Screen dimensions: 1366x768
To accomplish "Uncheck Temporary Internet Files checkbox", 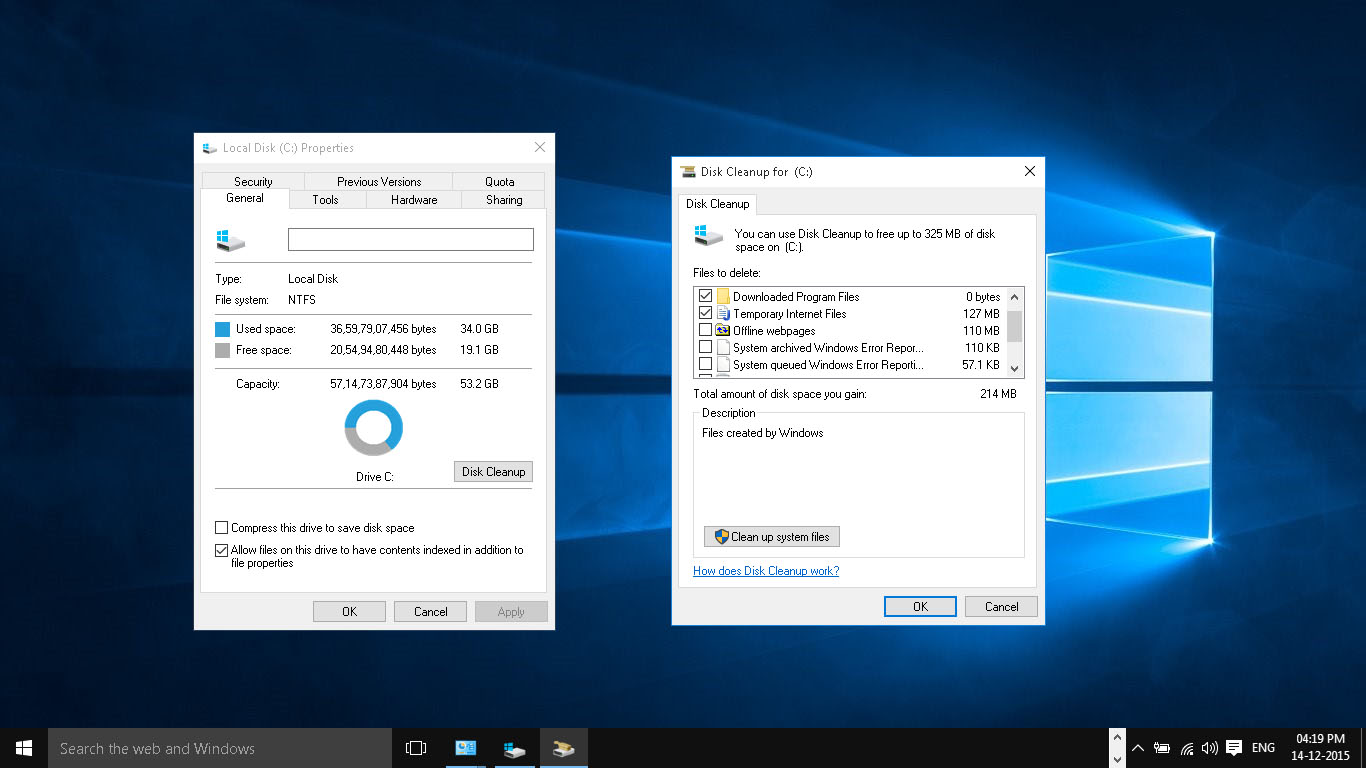I will [706, 314].
